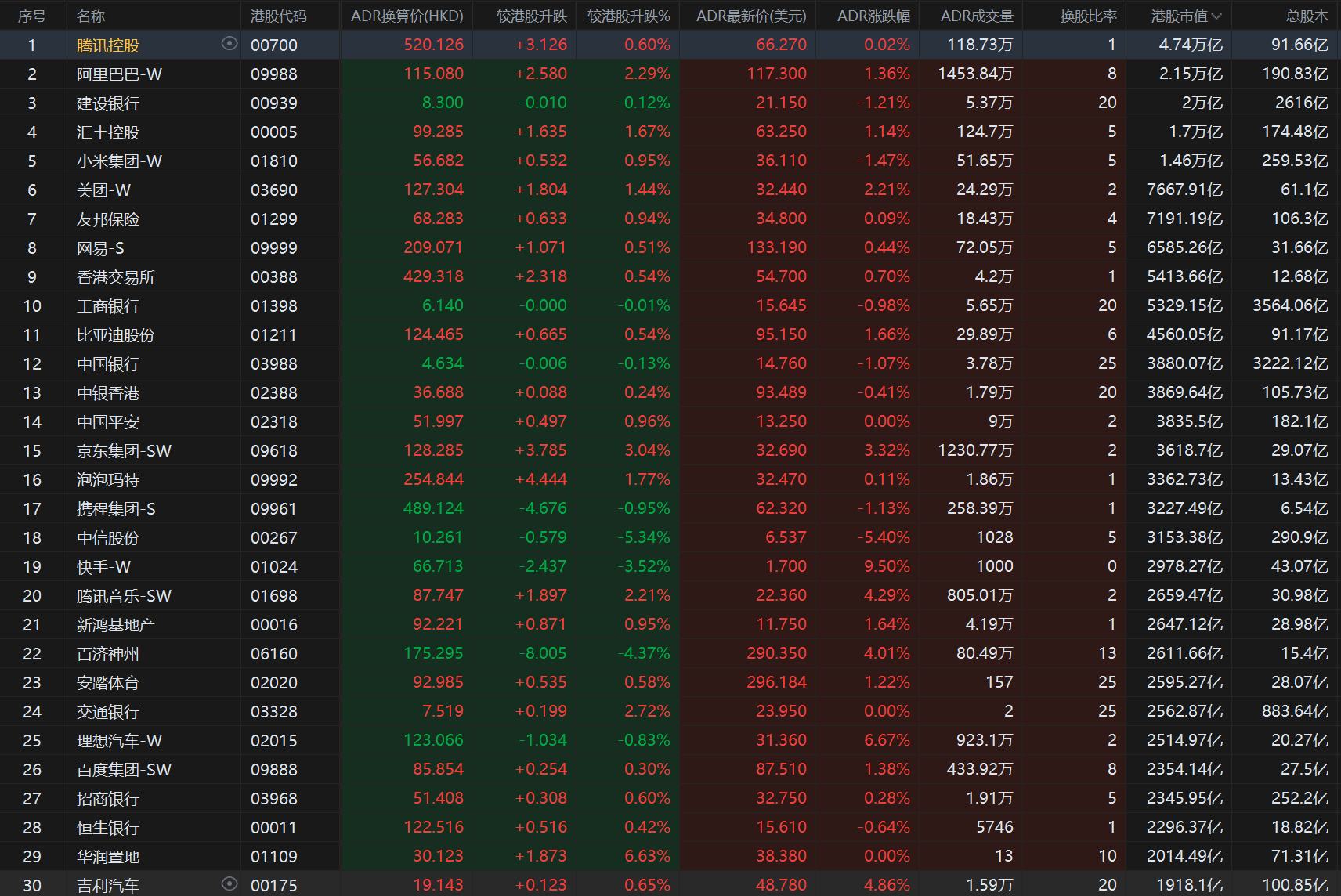Select stock name 泡泡玛特
The width and height of the screenshot is (1341, 896).
point(108,480)
